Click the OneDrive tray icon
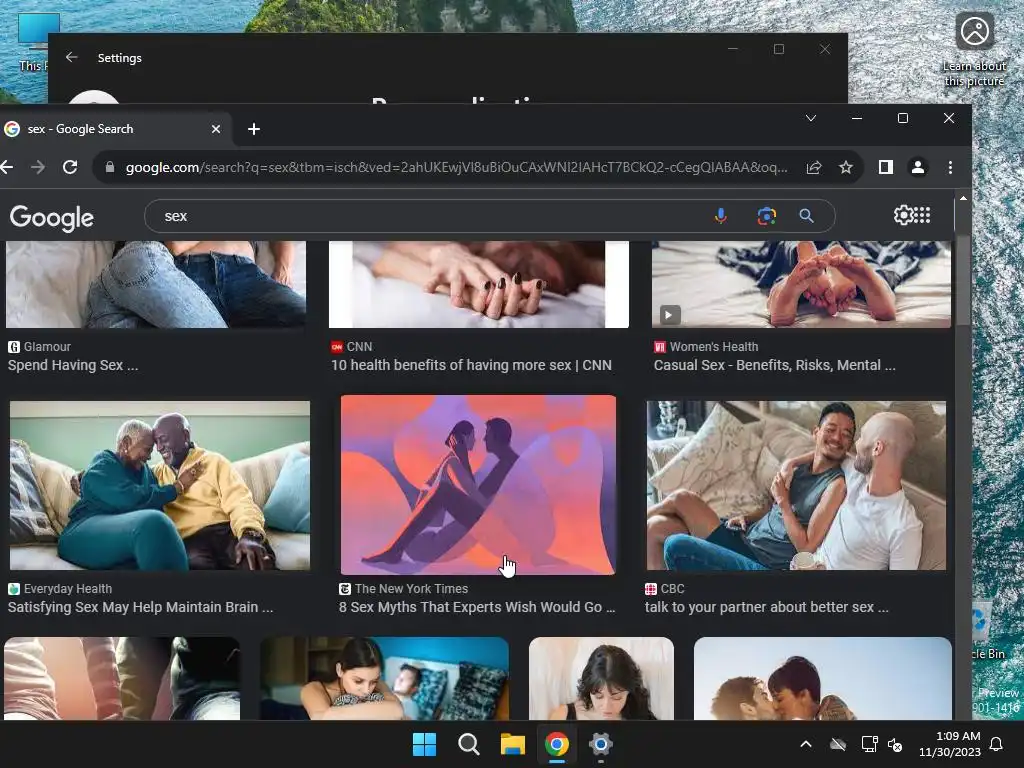1024x768 pixels. [x=838, y=744]
